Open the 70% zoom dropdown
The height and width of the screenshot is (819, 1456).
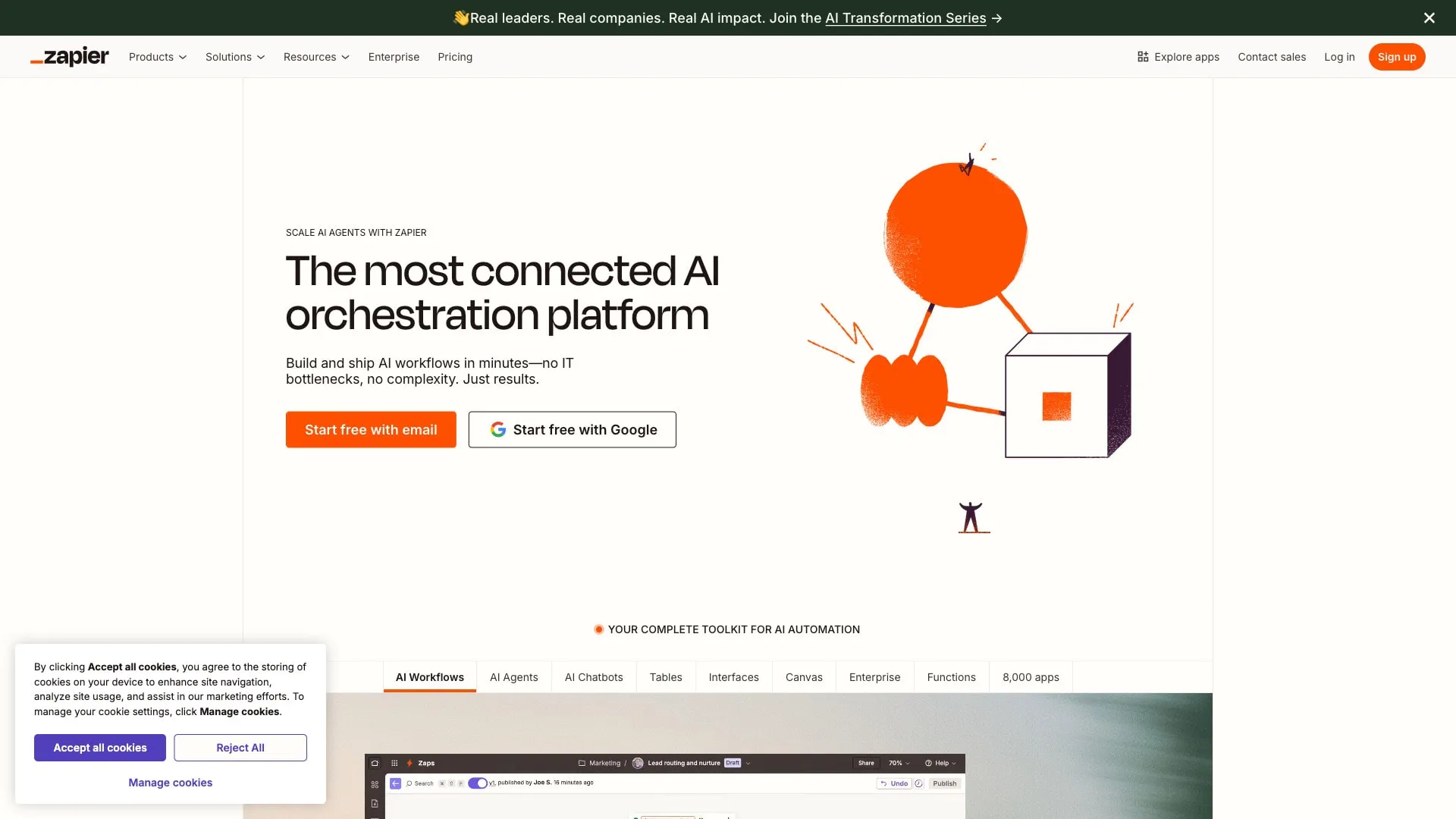coord(899,763)
